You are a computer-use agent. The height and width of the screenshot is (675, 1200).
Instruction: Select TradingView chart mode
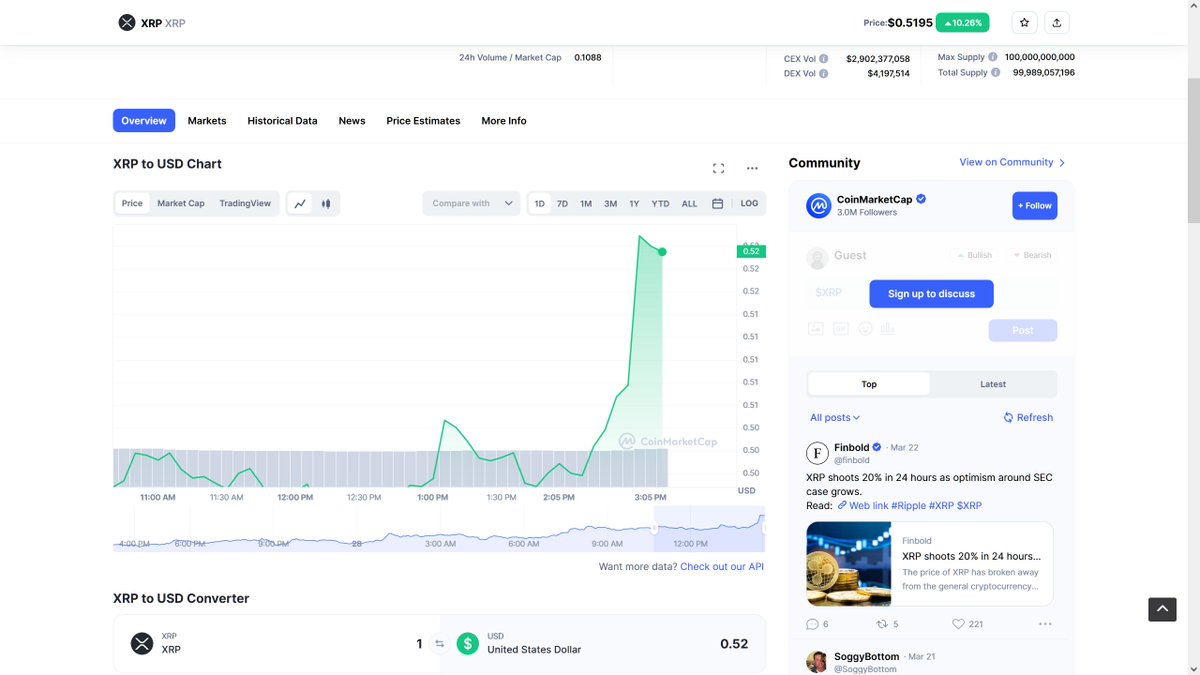pyautogui.click(x=245, y=203)
